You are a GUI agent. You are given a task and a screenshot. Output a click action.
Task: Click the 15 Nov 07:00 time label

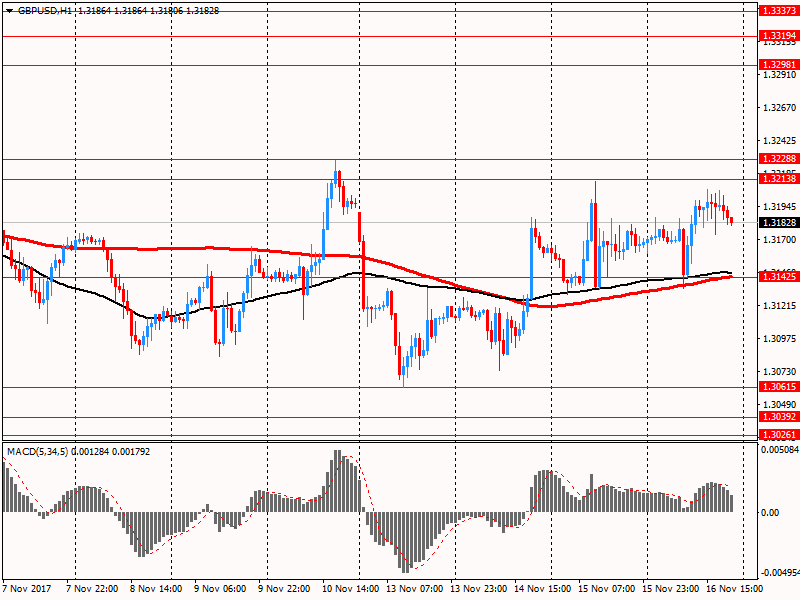(607, 588)
